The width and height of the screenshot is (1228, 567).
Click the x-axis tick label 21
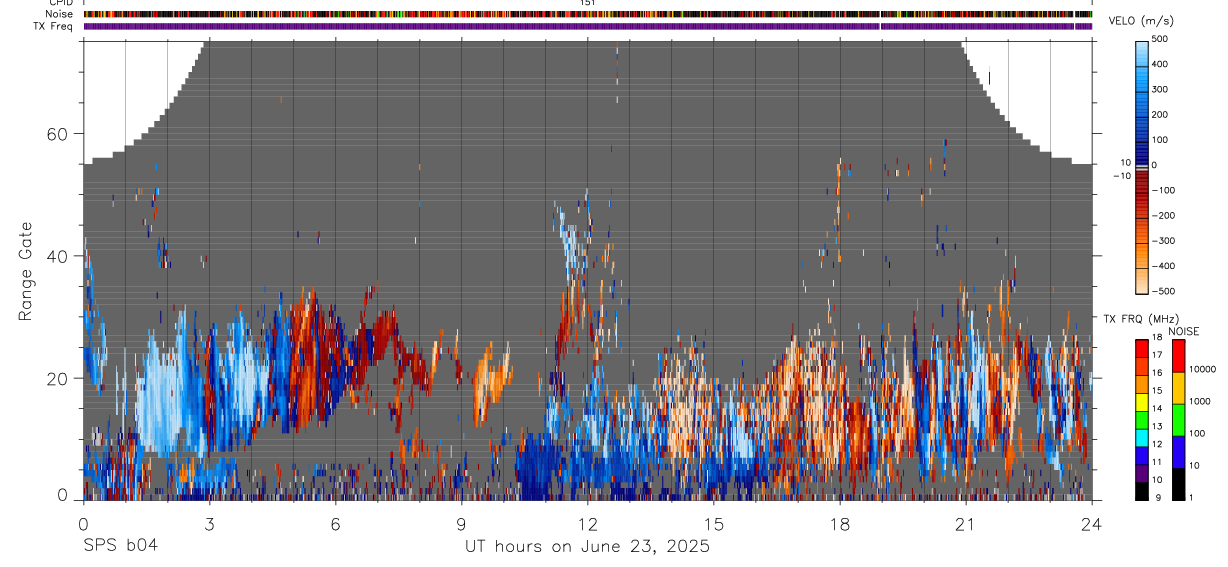966,523
